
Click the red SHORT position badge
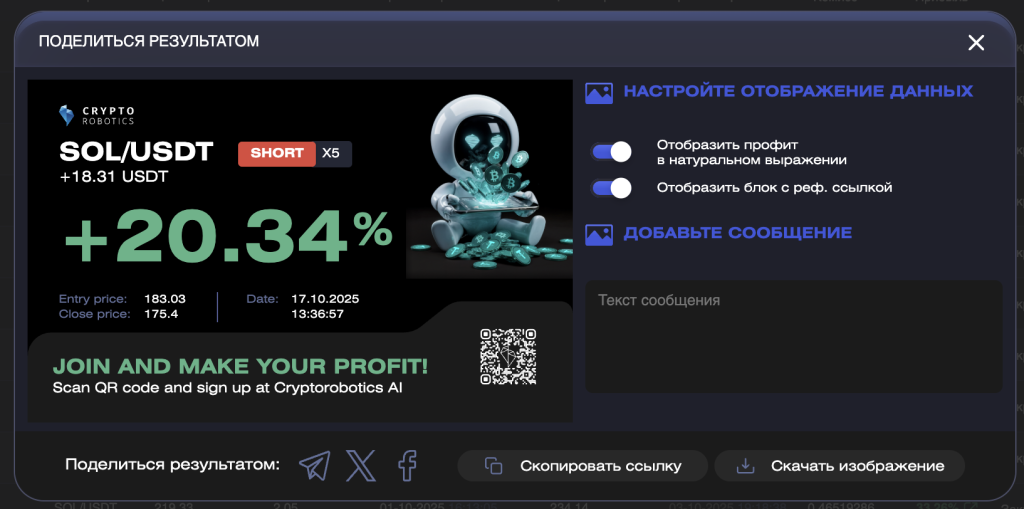[x=276, y=153]
